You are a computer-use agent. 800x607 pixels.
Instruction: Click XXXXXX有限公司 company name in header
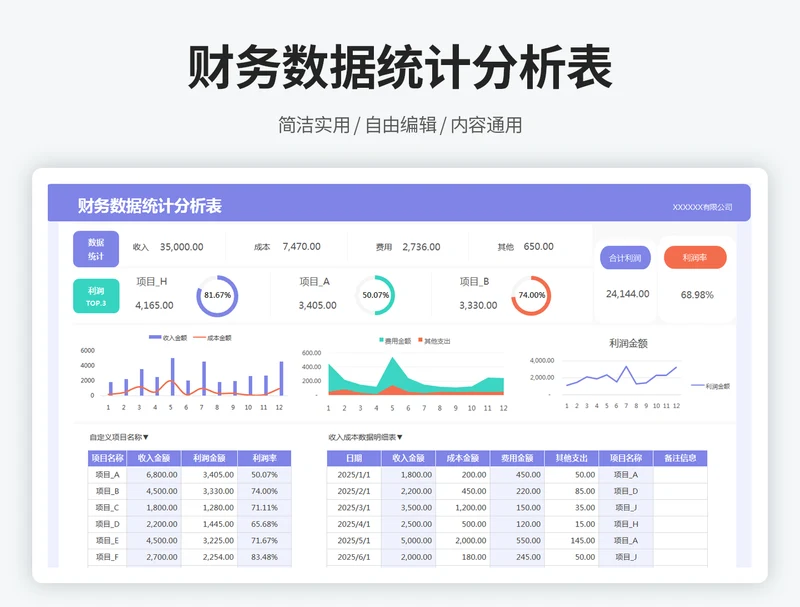[x=702, y=207]
